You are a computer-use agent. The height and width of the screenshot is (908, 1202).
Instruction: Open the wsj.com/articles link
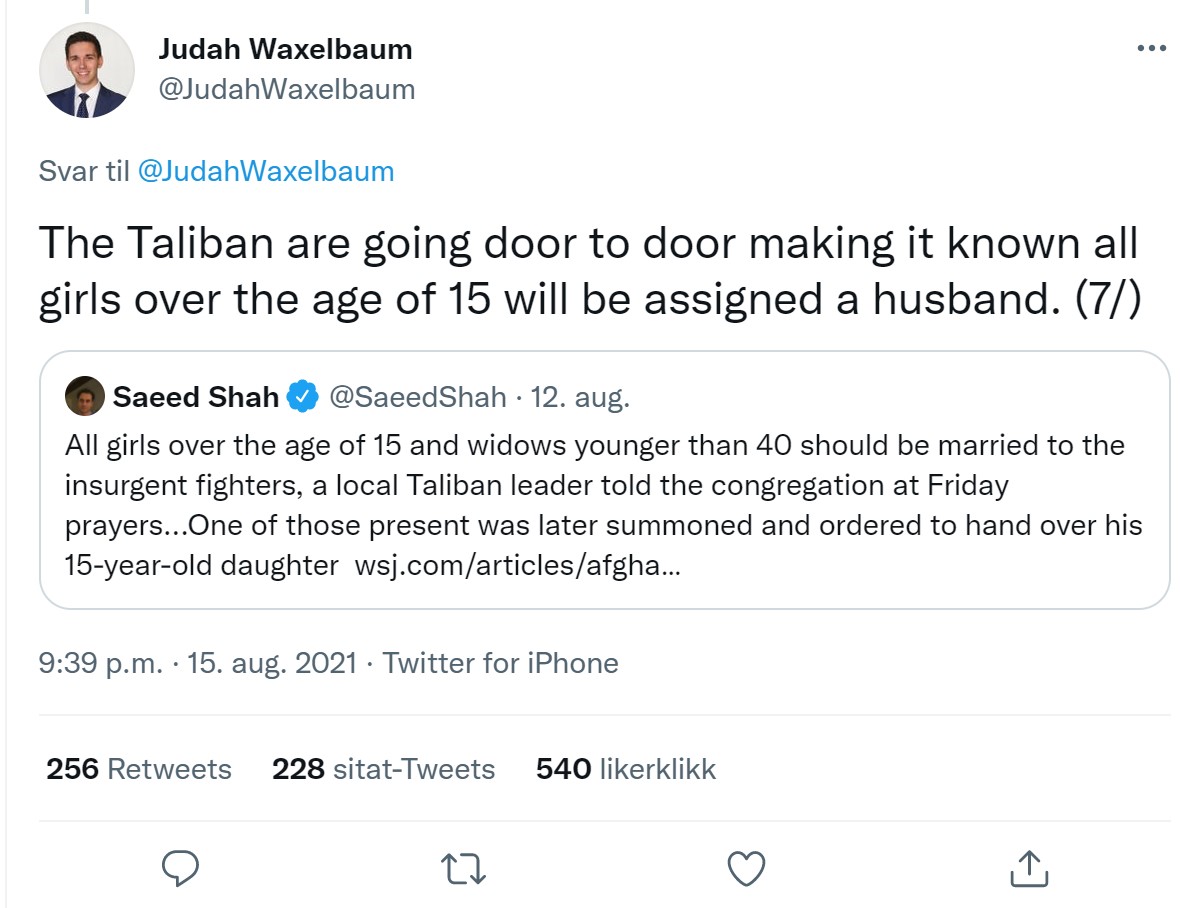coord(518,566)
